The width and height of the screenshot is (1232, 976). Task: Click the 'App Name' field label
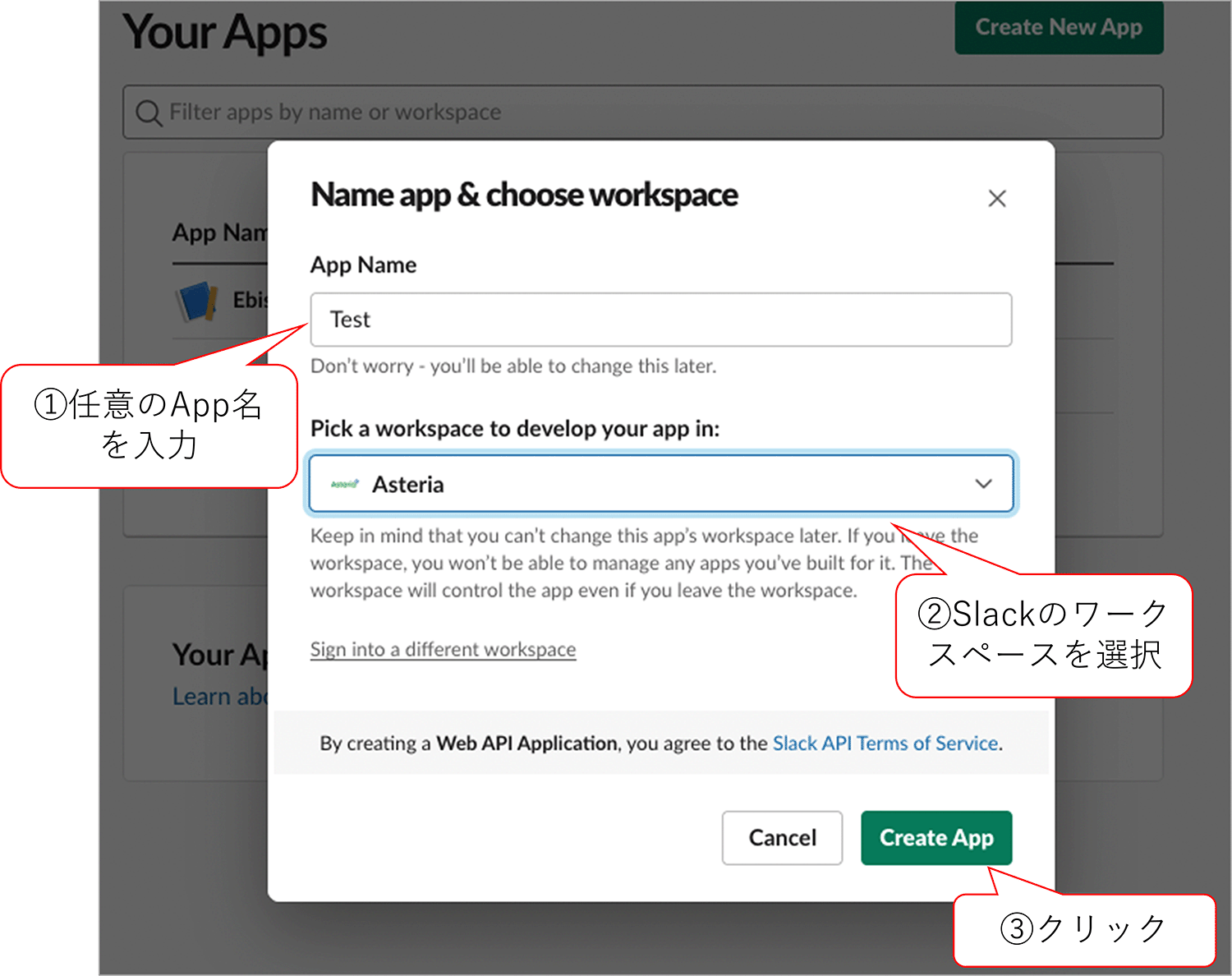coord(363,265)
